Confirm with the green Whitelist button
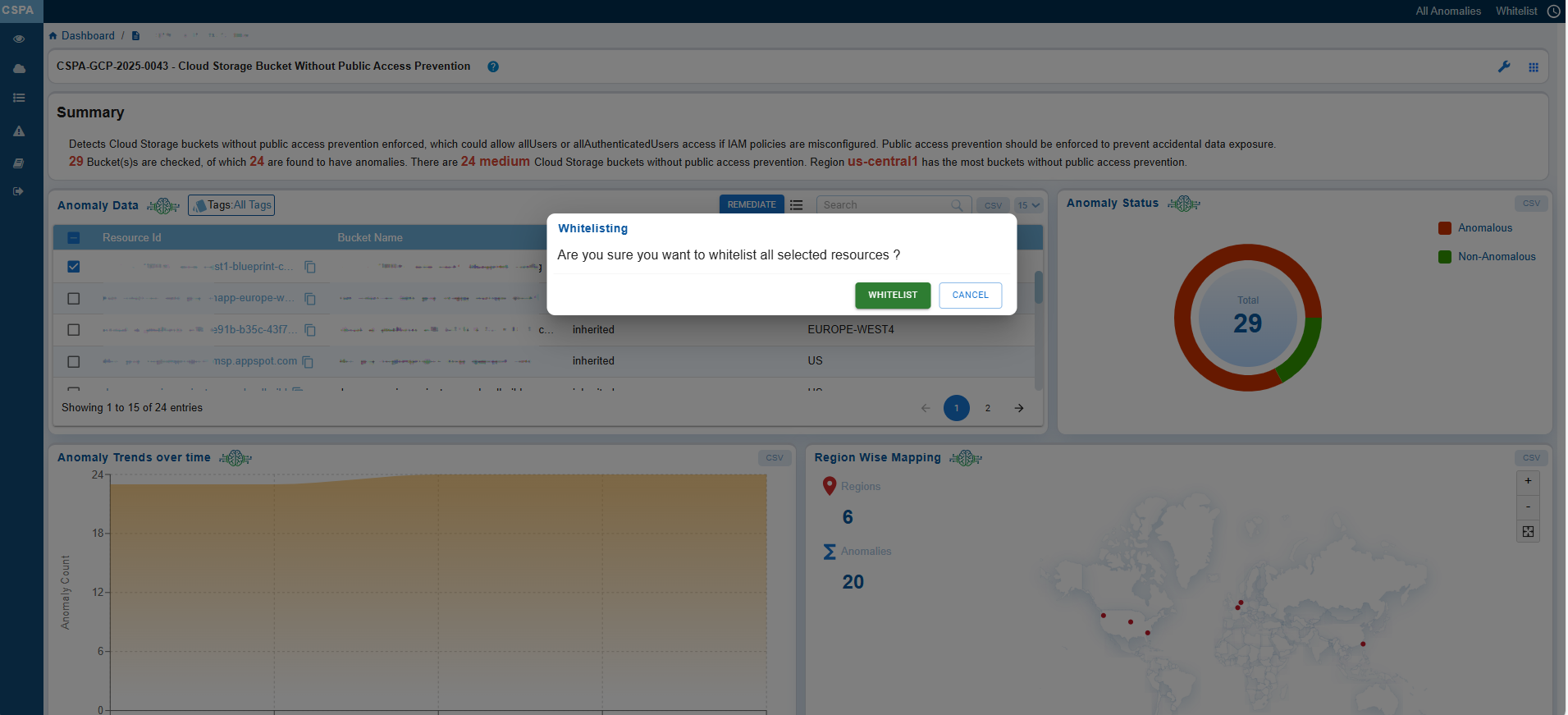Image resolution: width=1568 pixels, height=715 pixels. click(892, 296)
